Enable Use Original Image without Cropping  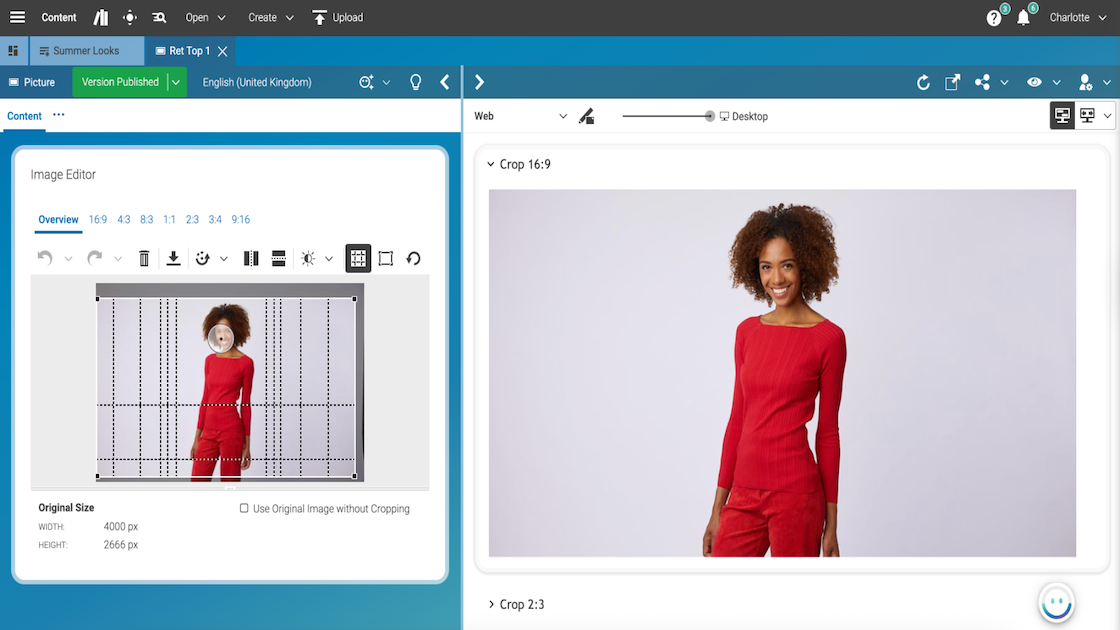[x=244, y=509]
